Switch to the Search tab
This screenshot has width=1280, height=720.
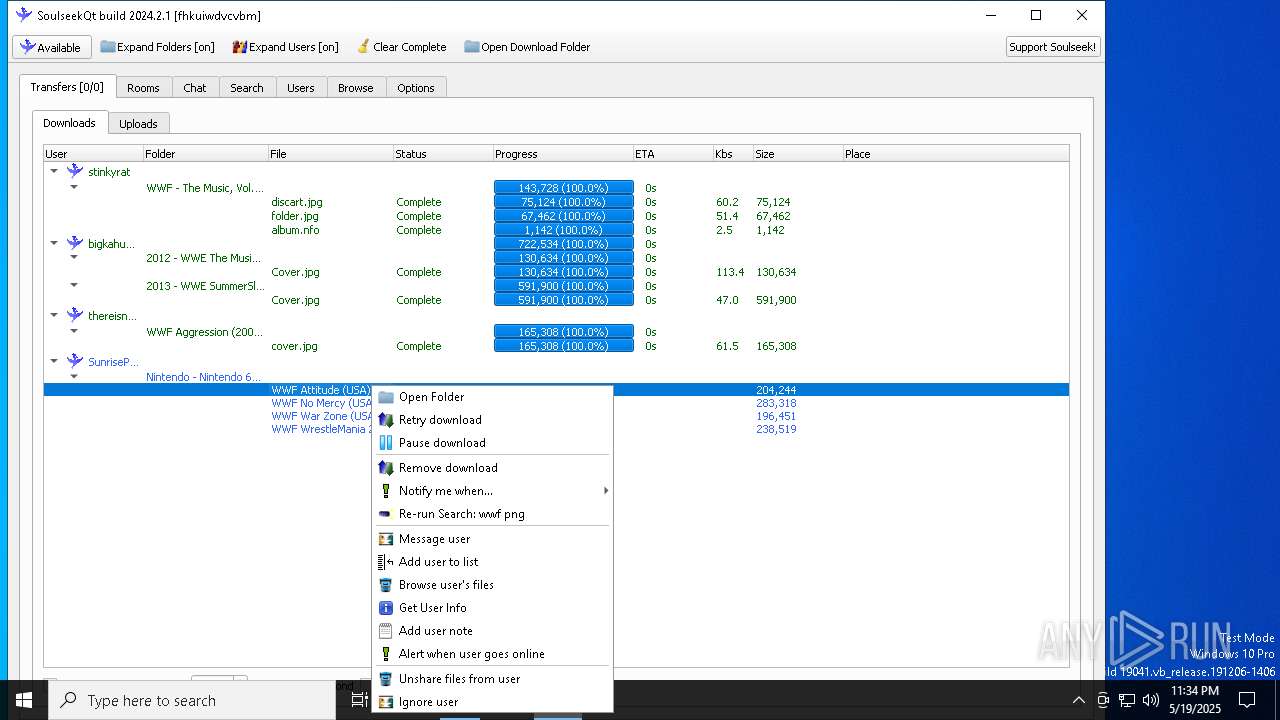coord(247,88)
